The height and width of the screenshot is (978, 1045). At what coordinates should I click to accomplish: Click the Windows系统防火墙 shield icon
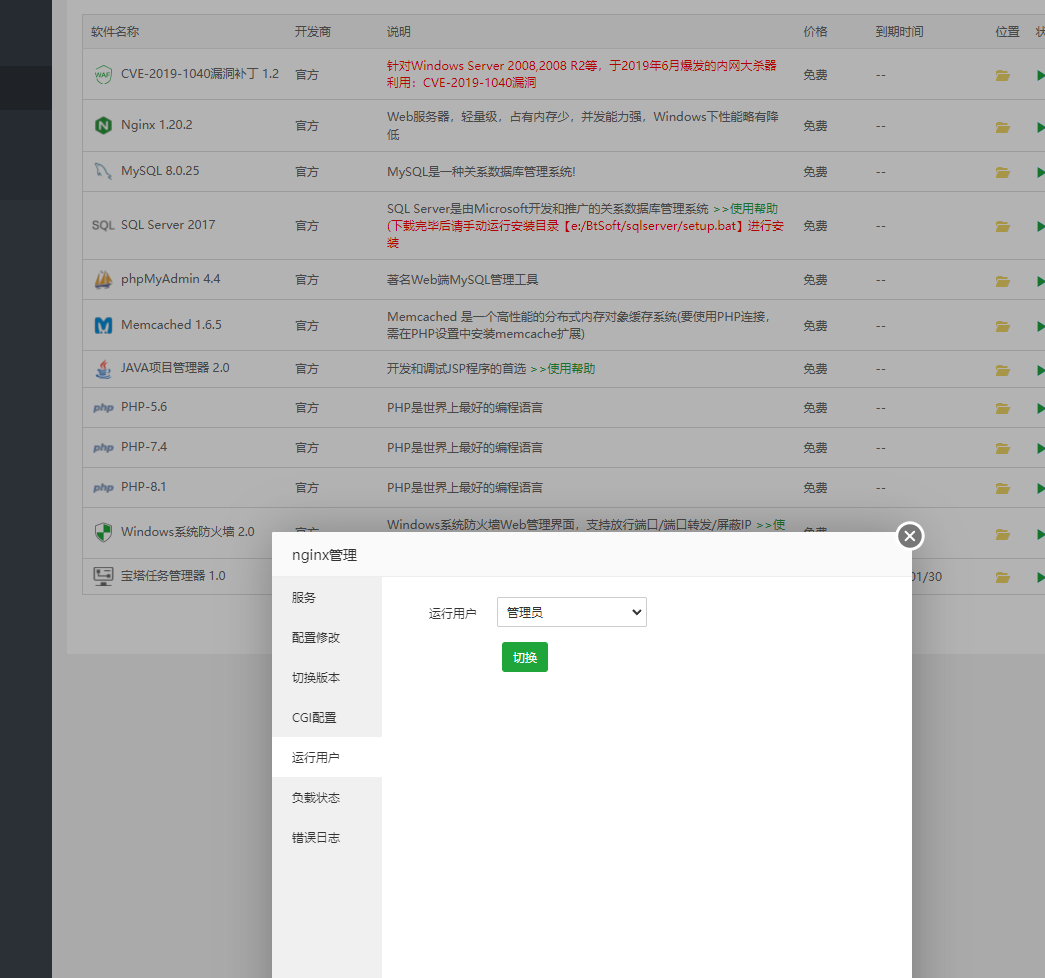(x=103, y=532)
